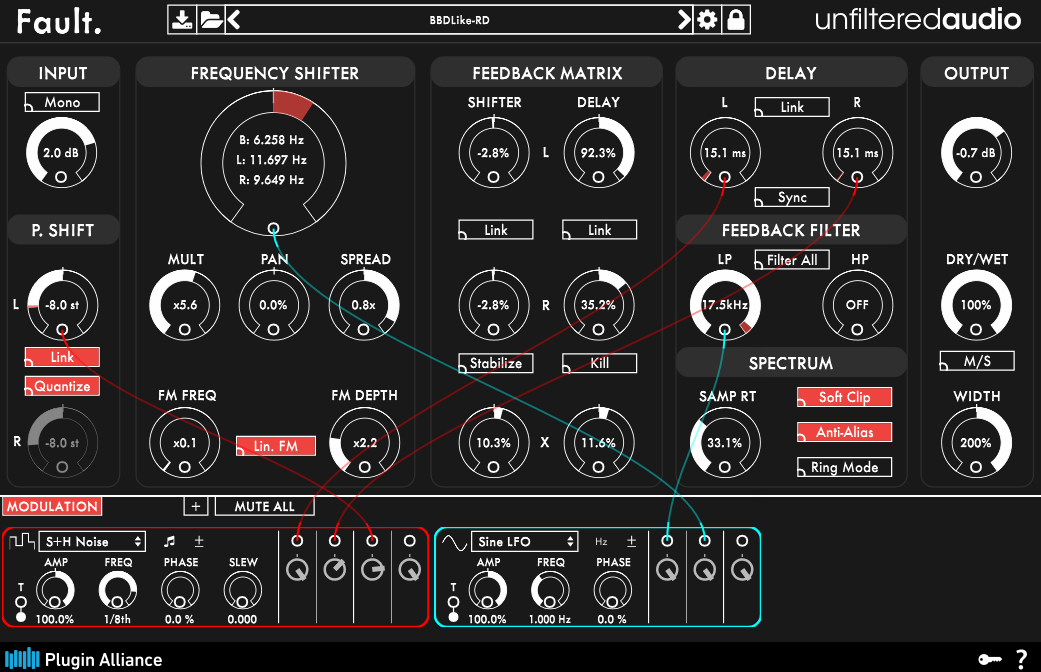Click the preset lock icon

(x=736, y=19)
